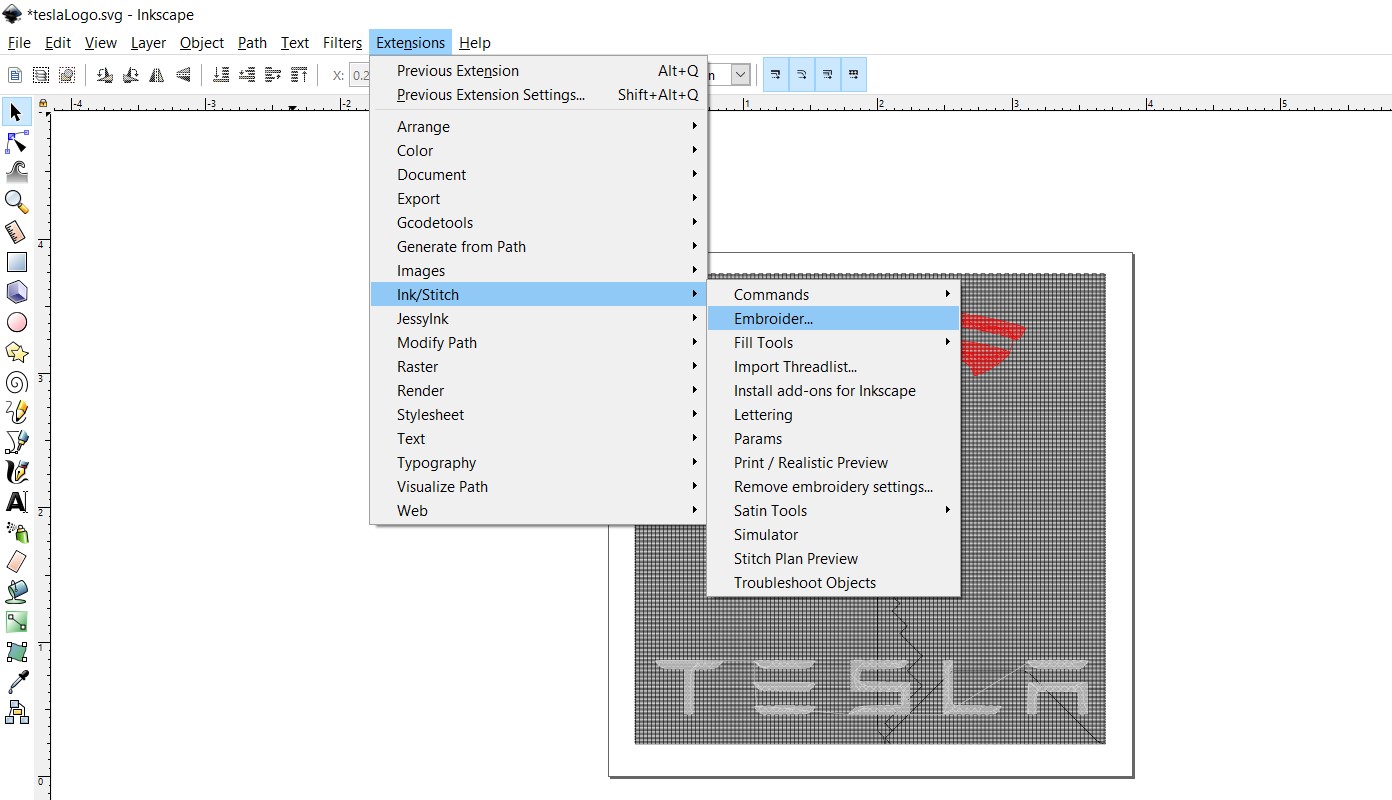
Task: Expand the Arrange submenu
Action: 539,127
